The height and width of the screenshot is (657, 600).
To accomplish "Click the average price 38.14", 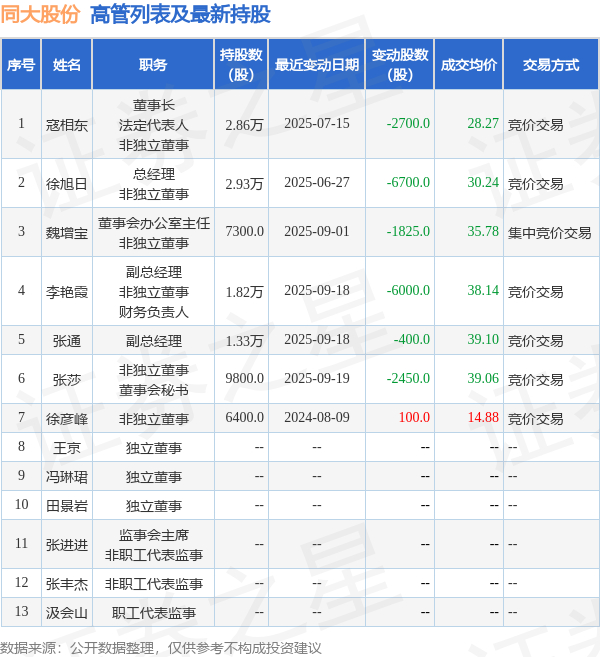I will pos(483,290).
